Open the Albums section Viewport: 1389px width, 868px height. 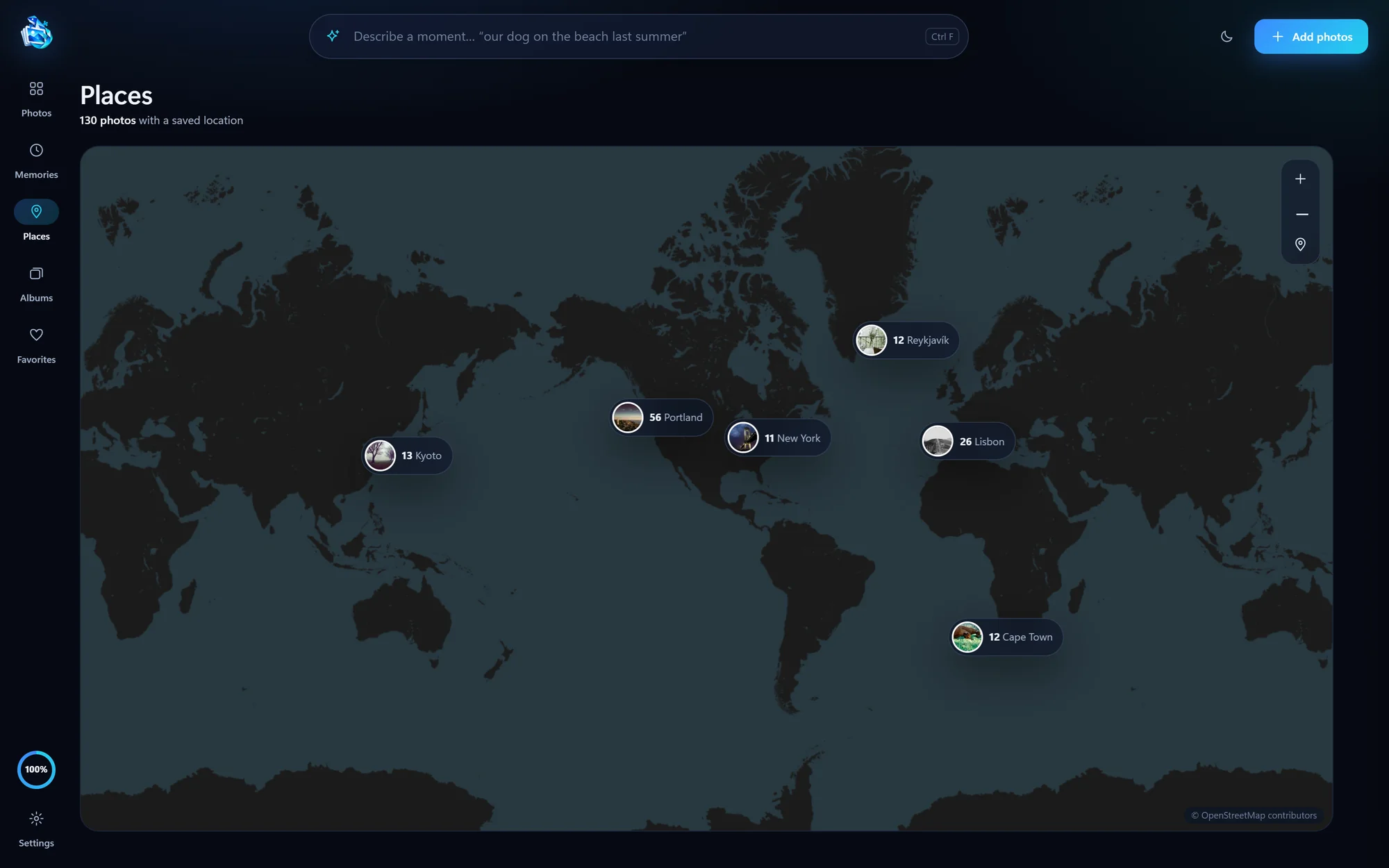pyautogui.click(x=36, y=284)
